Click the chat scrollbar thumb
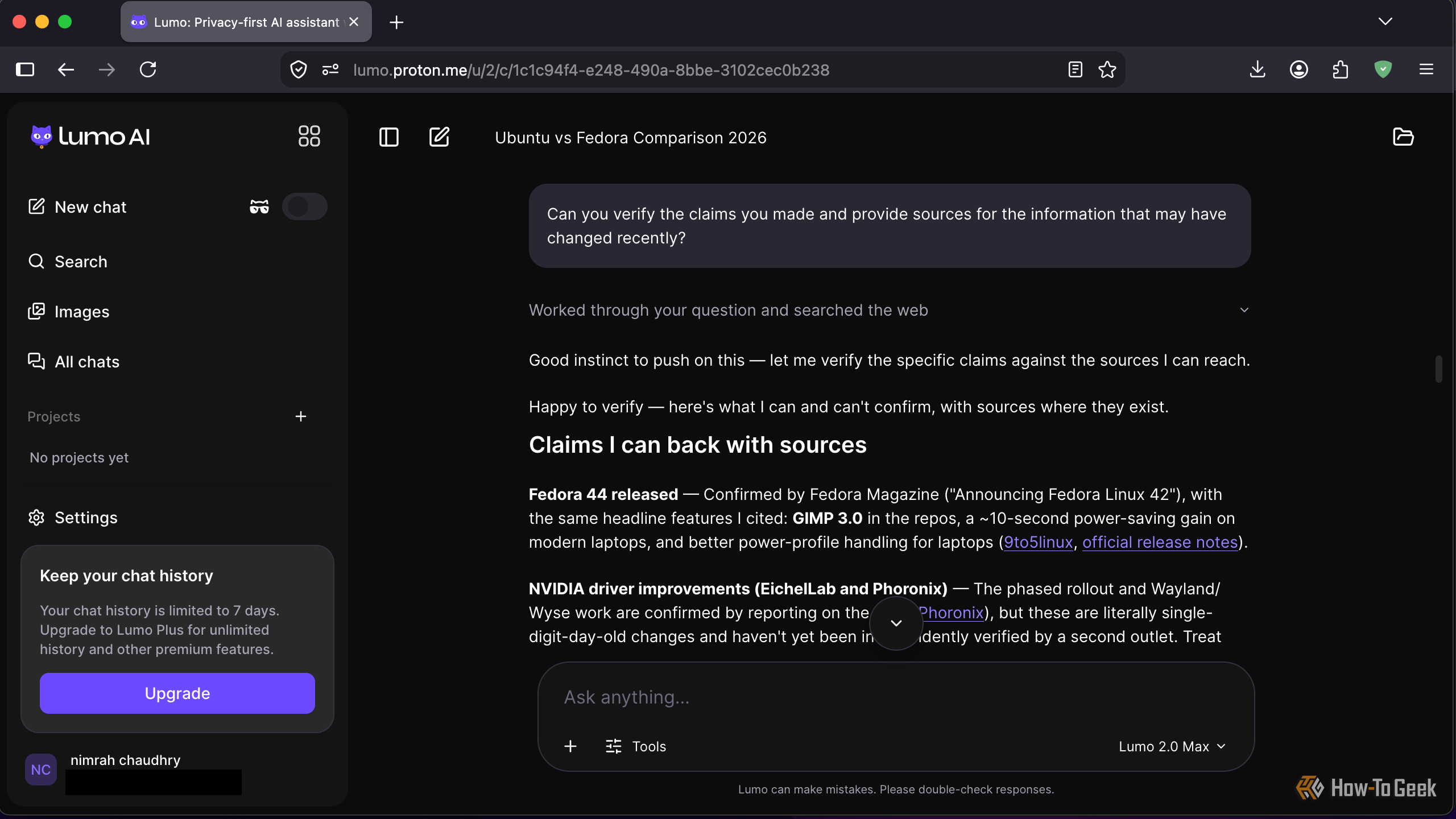 point(1438,369)
